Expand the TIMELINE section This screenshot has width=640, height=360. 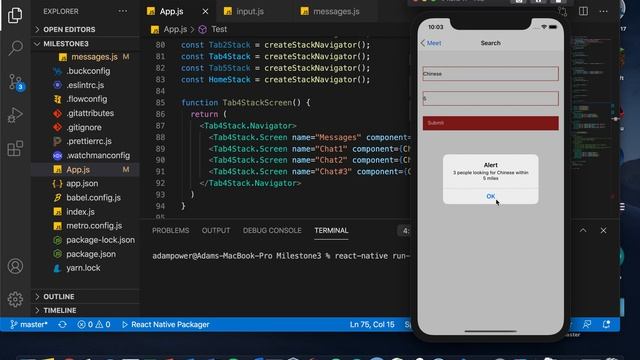click(85, 310)
